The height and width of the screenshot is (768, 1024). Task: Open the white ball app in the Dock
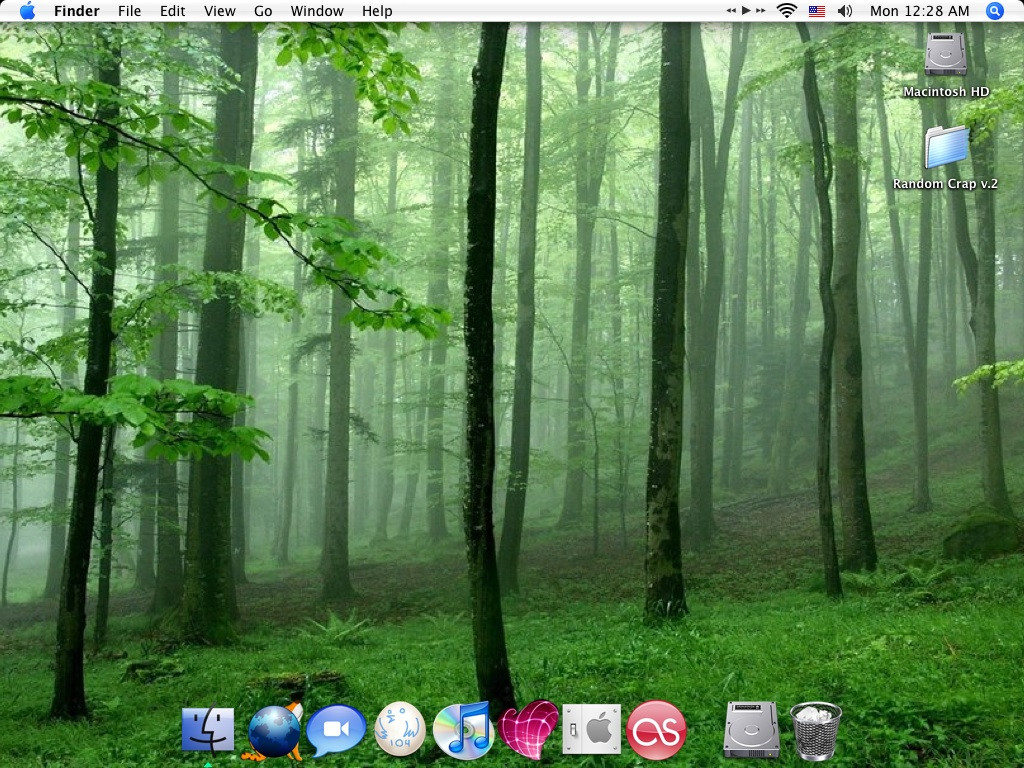[400, 729]
